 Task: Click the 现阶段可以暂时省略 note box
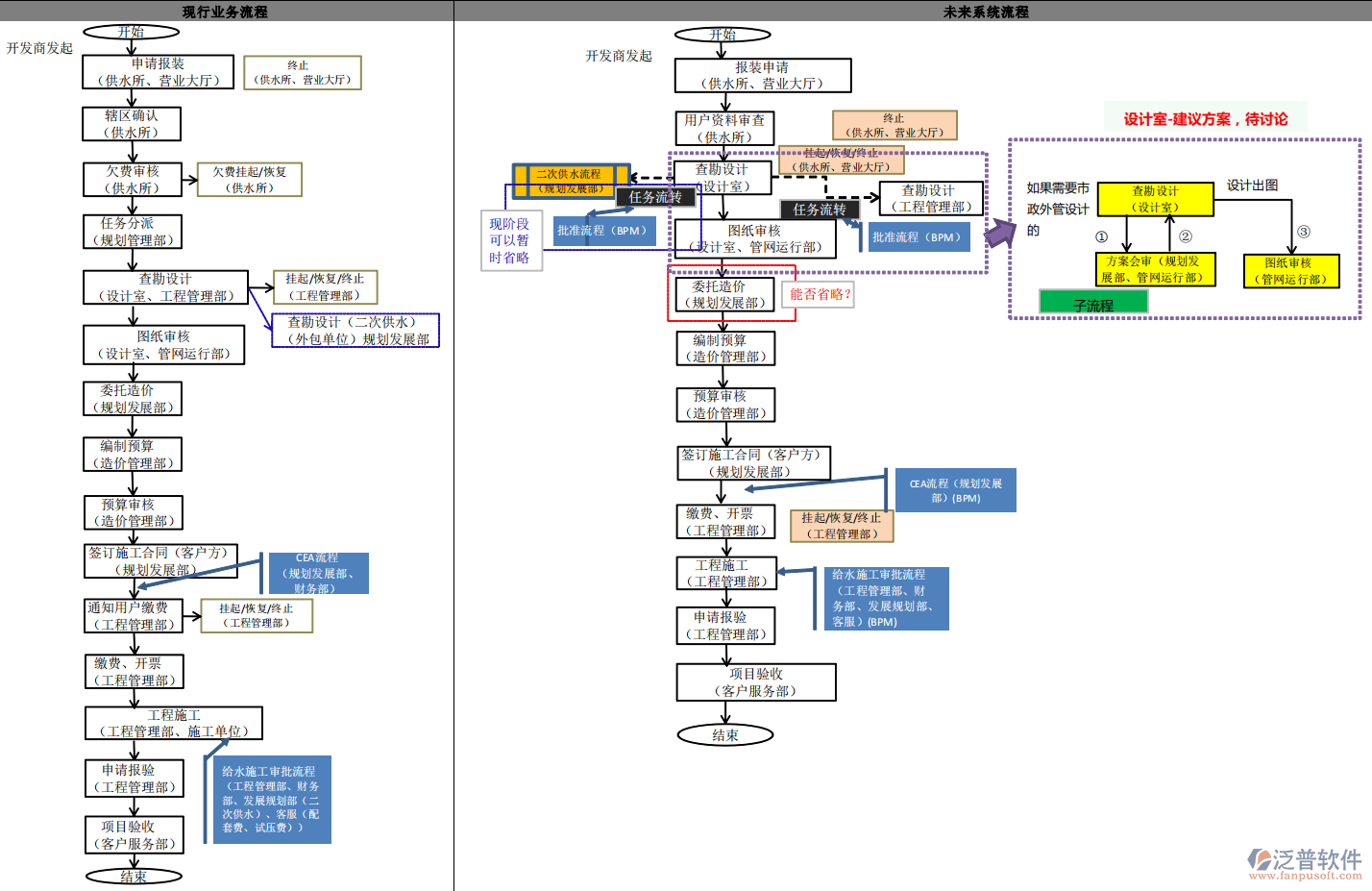tap(510, 240)
